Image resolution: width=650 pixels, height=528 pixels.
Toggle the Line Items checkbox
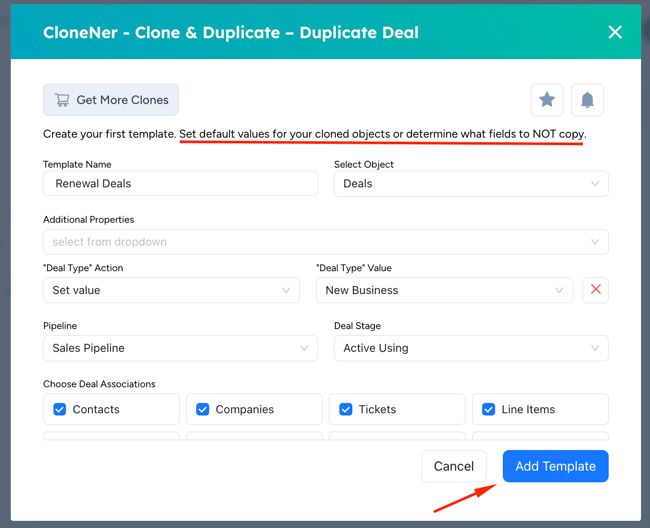pyautogui.click(x=488, y=409)
